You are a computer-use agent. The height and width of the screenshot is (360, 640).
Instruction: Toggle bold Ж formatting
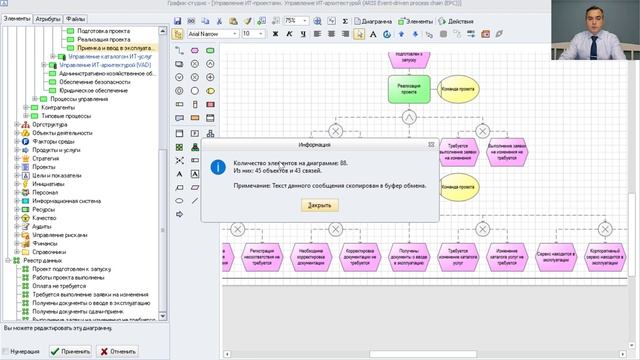tap(275, 34)
